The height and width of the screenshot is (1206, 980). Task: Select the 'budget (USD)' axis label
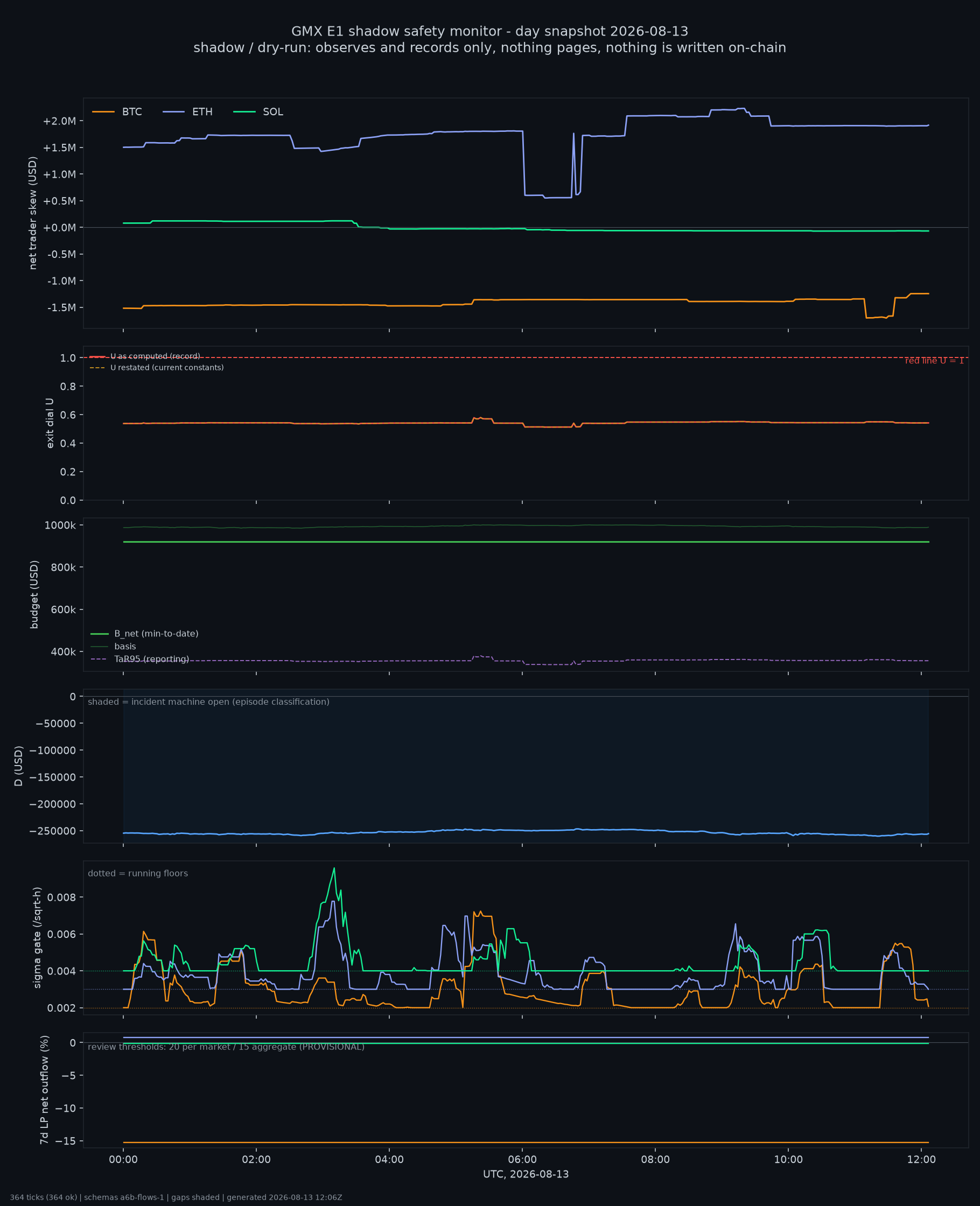click(x=34, y=594)
